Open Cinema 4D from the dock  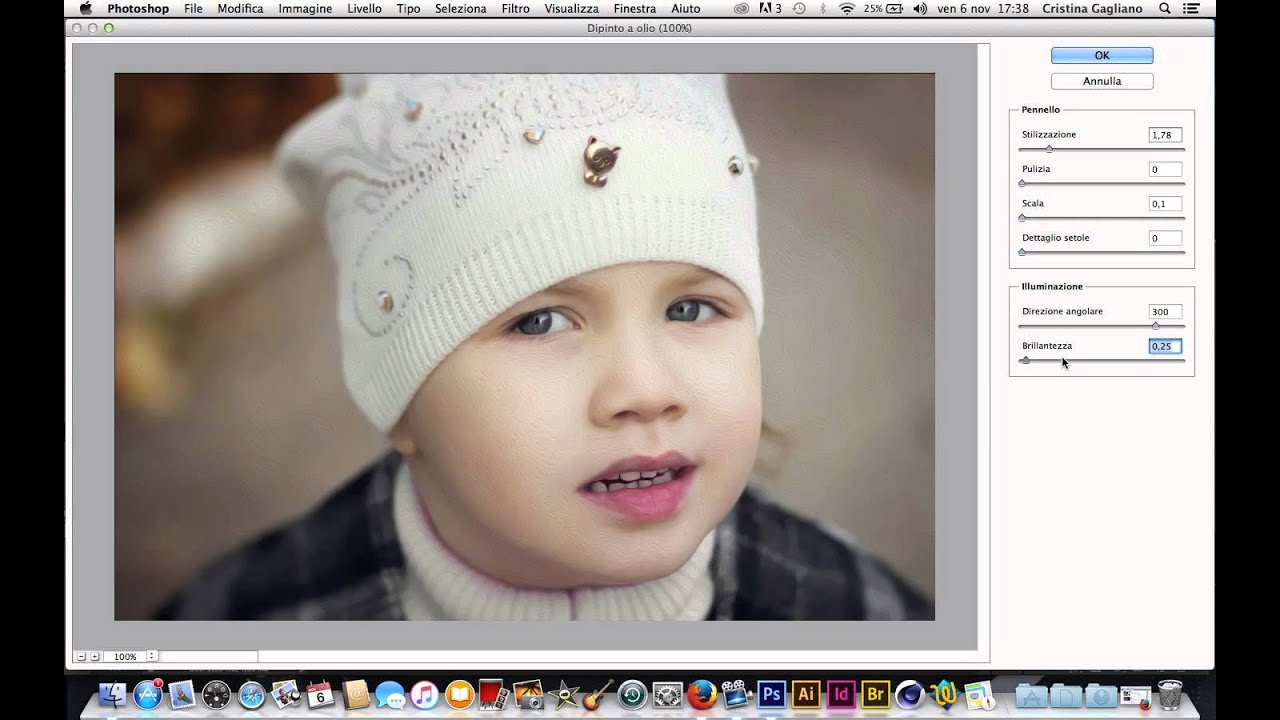click(910, 694)
